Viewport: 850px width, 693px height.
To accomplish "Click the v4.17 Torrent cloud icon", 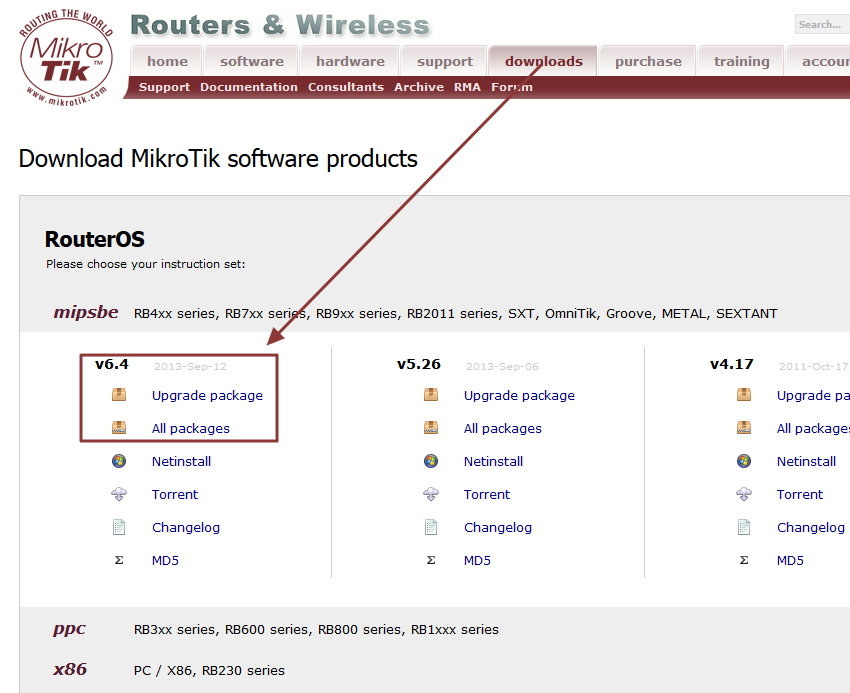I will (744, 494).
